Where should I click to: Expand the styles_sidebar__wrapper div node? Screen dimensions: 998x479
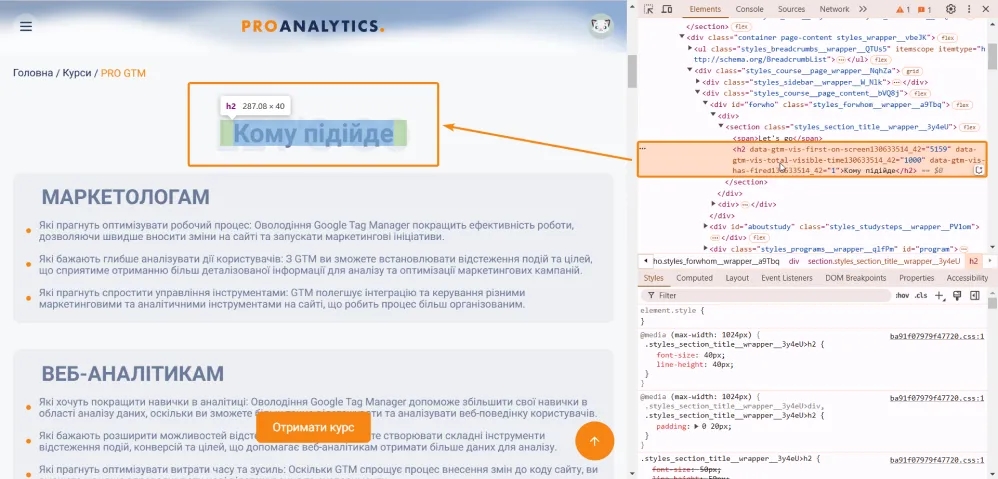698,82
